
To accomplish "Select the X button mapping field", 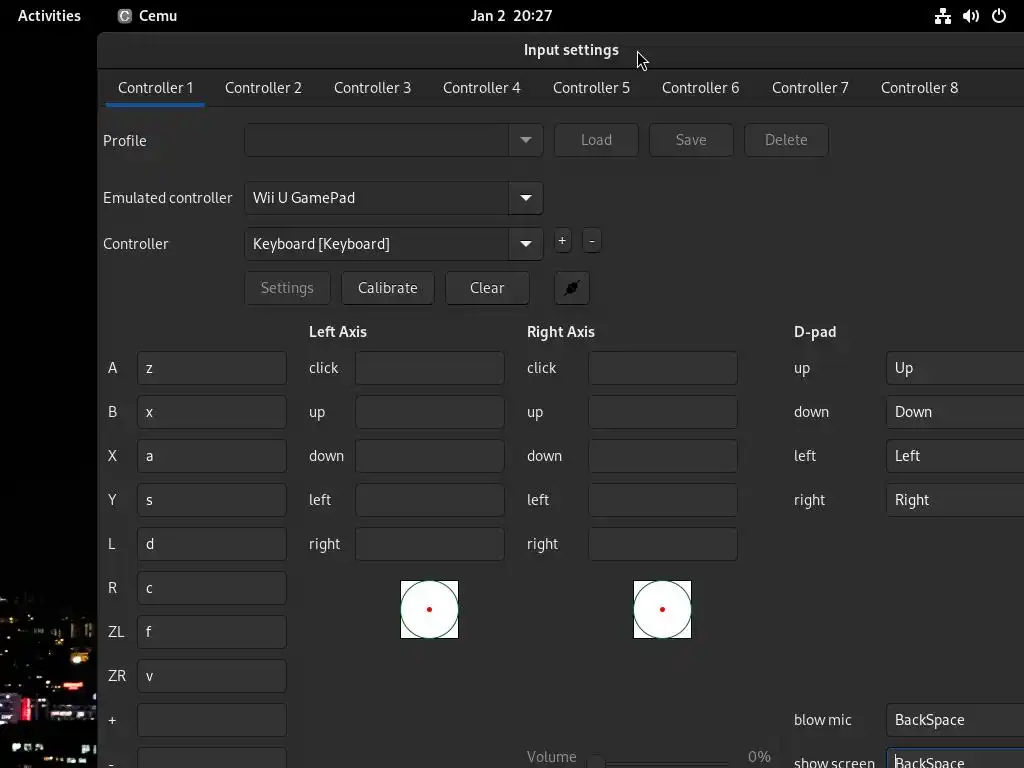I will (x=212, y=456).
